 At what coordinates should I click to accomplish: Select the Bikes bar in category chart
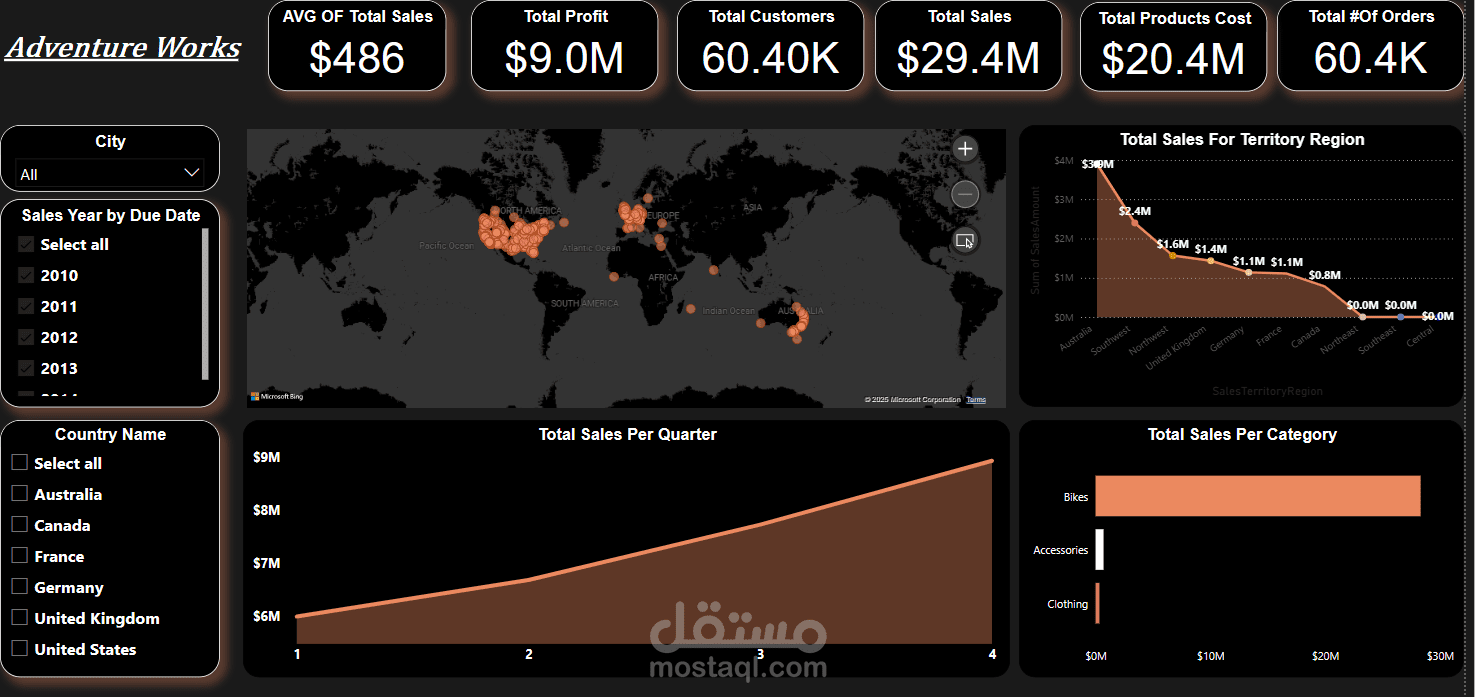[x=1258, y=496]
